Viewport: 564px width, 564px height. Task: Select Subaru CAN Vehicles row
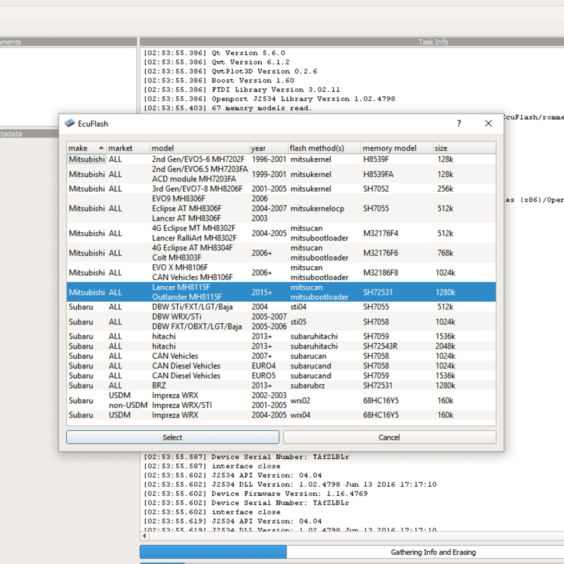click(281, 356)
